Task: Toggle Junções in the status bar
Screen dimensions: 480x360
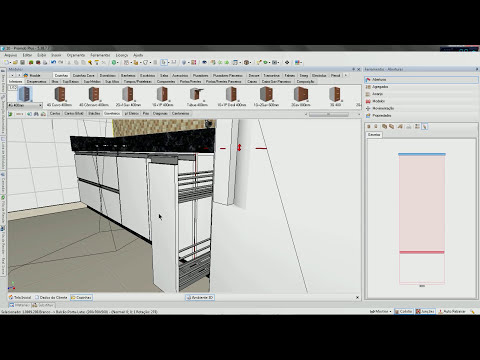Action: click(x=425, y=311)
